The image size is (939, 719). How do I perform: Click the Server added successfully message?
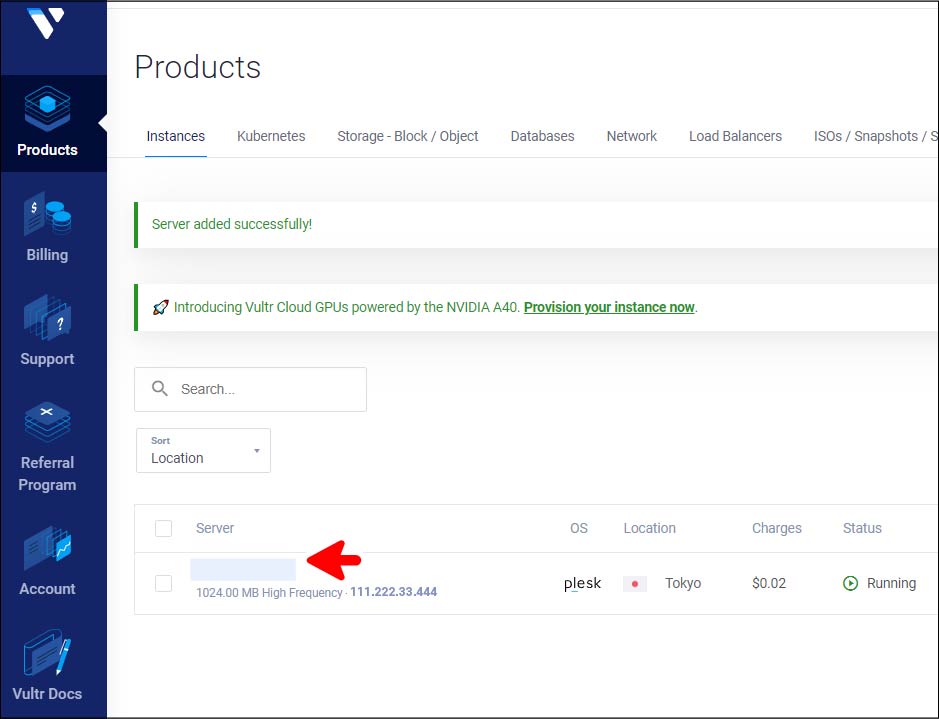[x=231, y=224]
